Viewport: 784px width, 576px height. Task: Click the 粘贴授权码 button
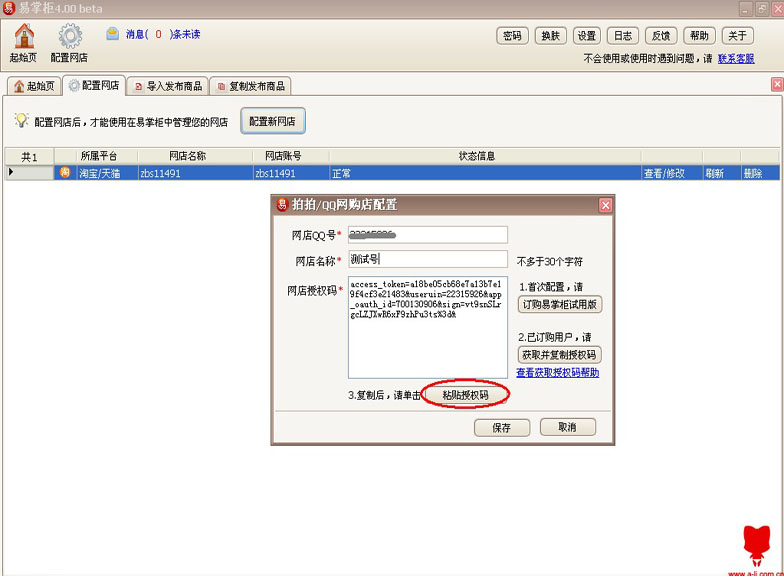point(466,395)
